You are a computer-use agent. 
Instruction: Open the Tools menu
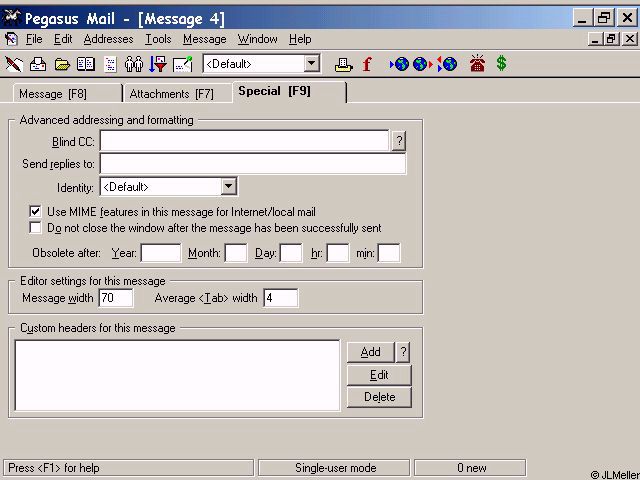pos(158,39)
